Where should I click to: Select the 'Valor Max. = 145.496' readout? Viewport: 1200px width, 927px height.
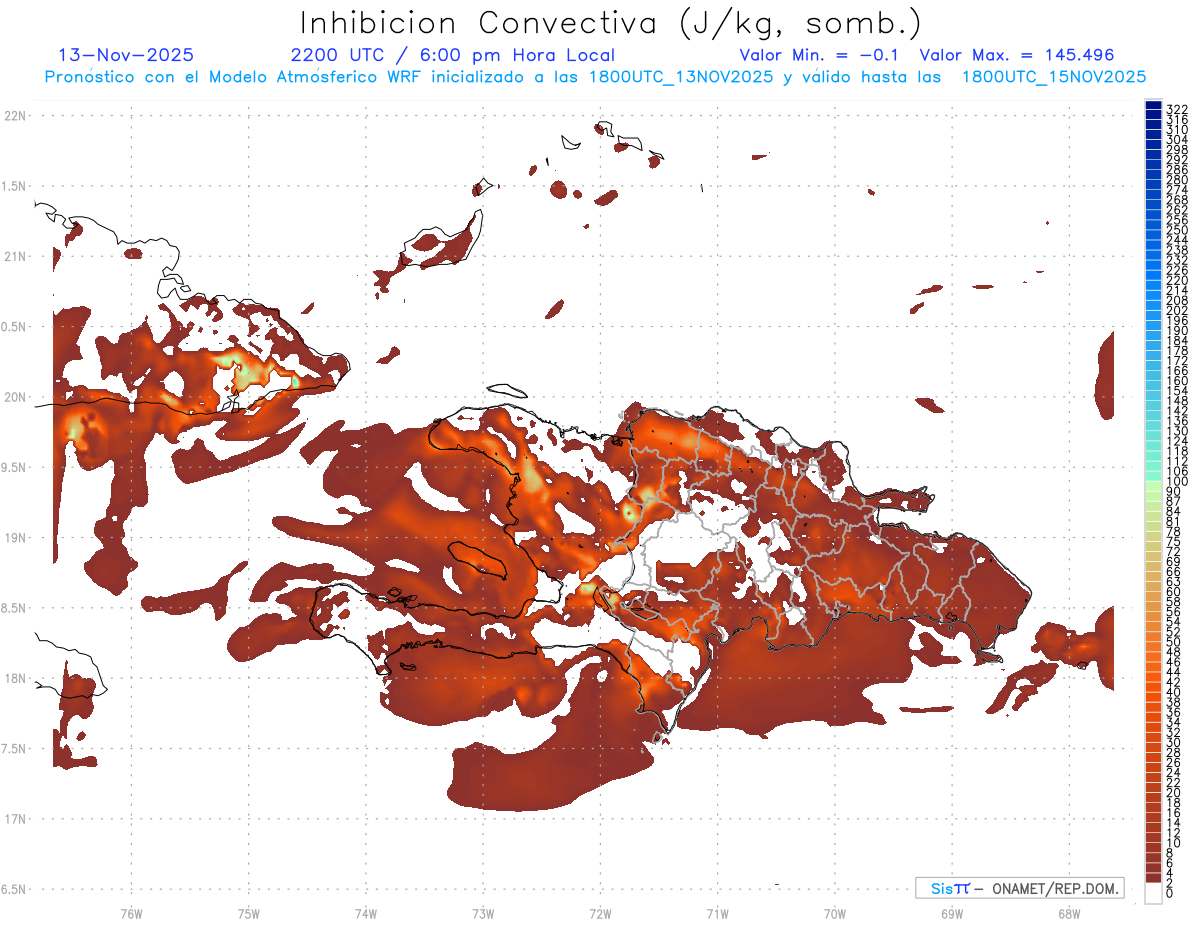(1017, 55)
